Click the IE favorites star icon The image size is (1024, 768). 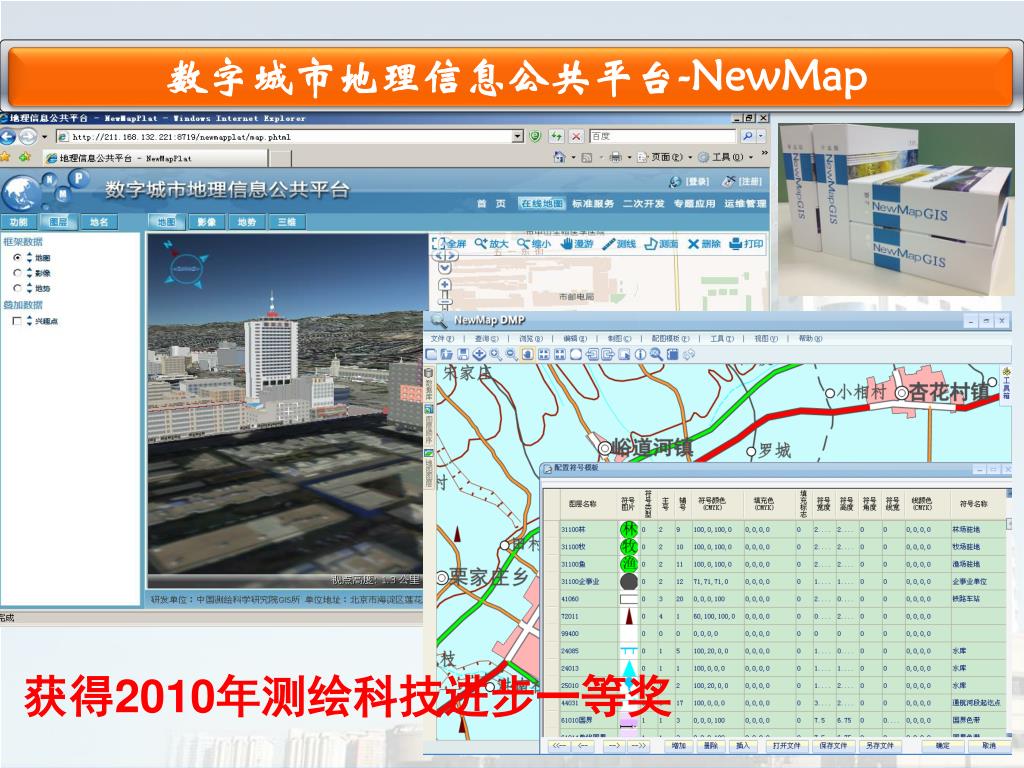pos(5,157)
